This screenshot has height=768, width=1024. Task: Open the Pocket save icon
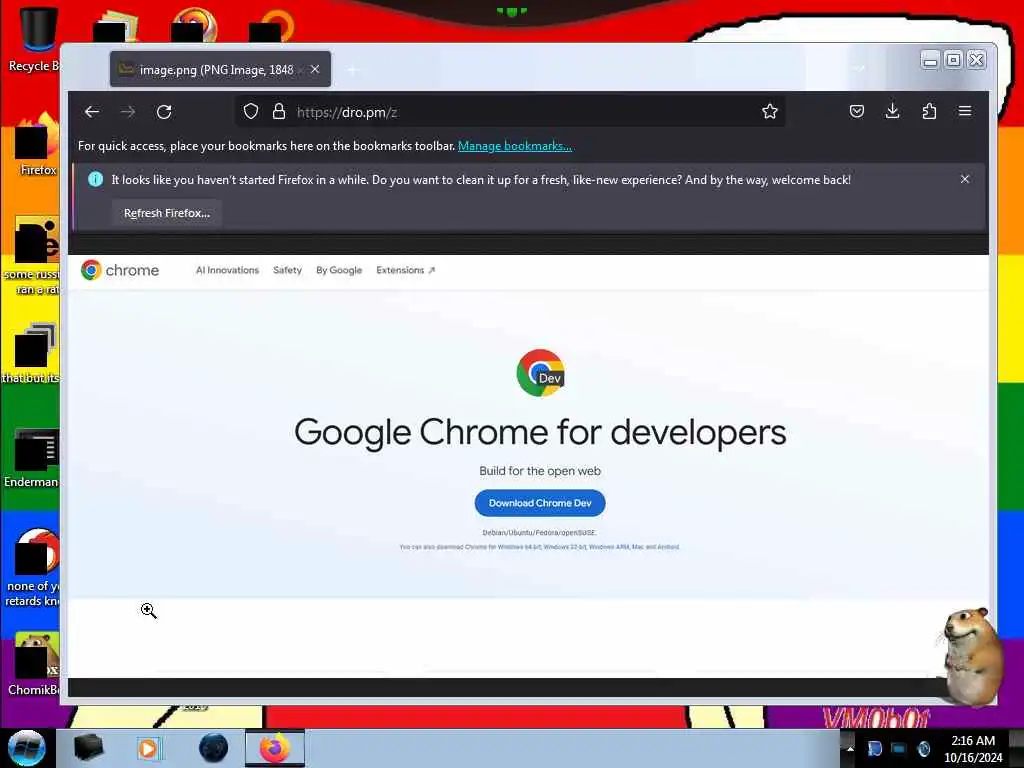coord(857,112)
